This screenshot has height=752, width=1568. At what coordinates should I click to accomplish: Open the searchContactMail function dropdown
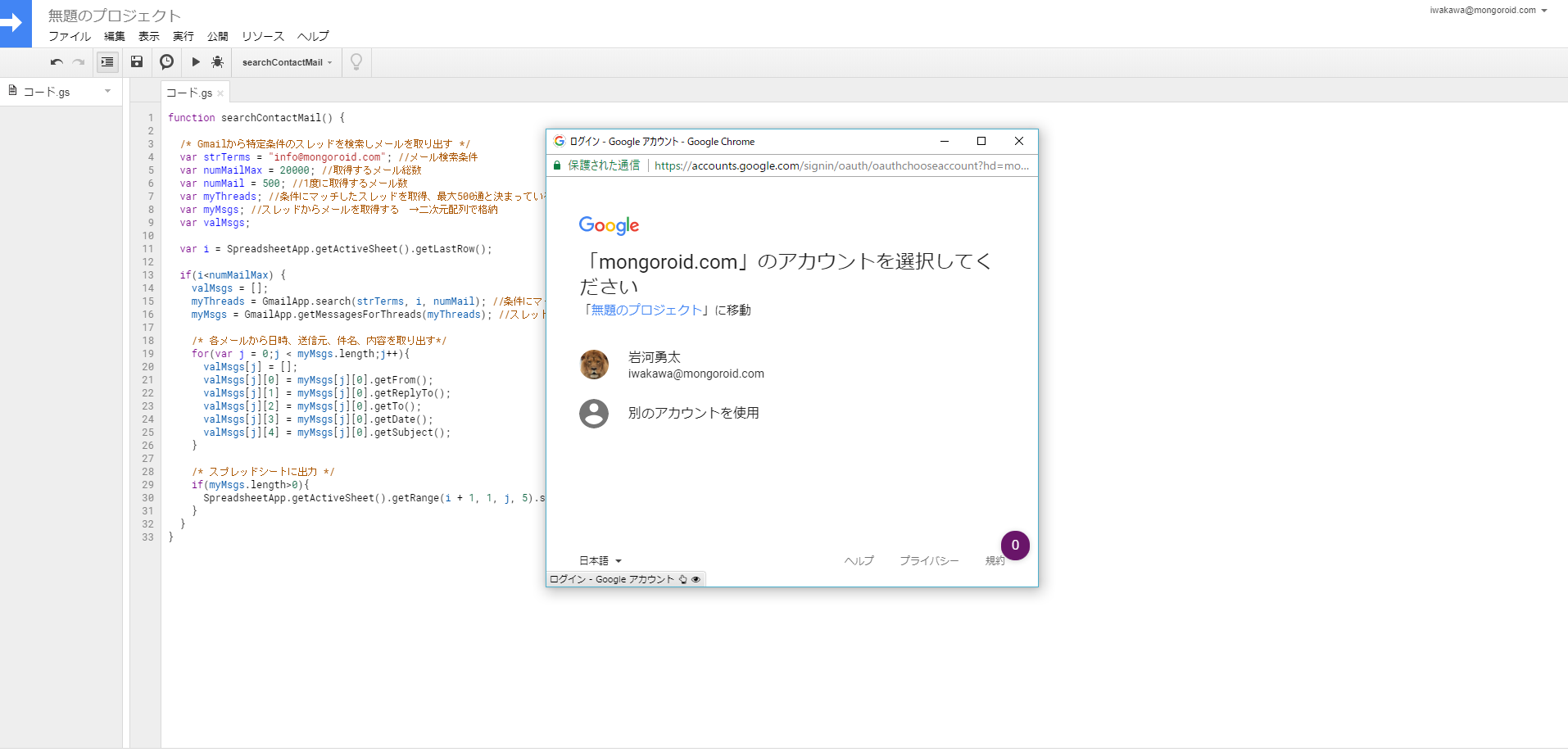(x=287, y=62)
